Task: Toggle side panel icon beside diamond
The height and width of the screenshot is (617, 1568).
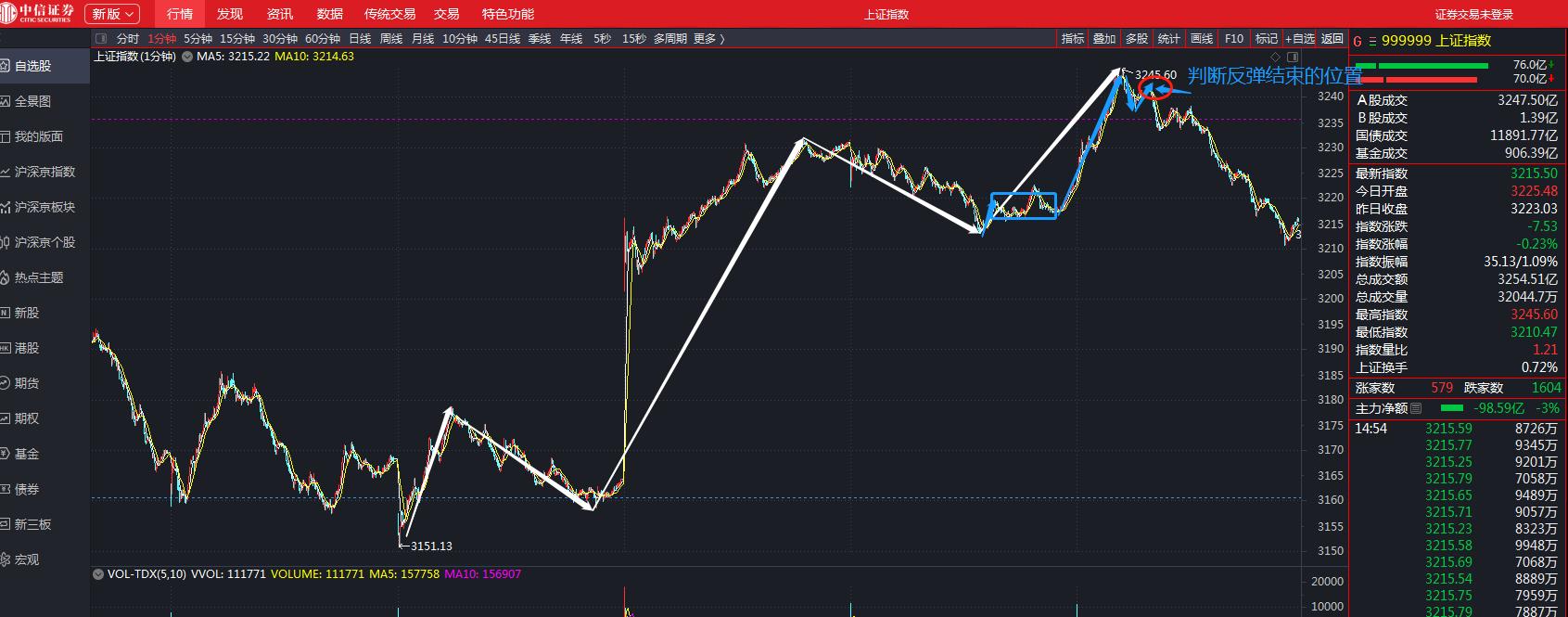Action: (1293, 57)
